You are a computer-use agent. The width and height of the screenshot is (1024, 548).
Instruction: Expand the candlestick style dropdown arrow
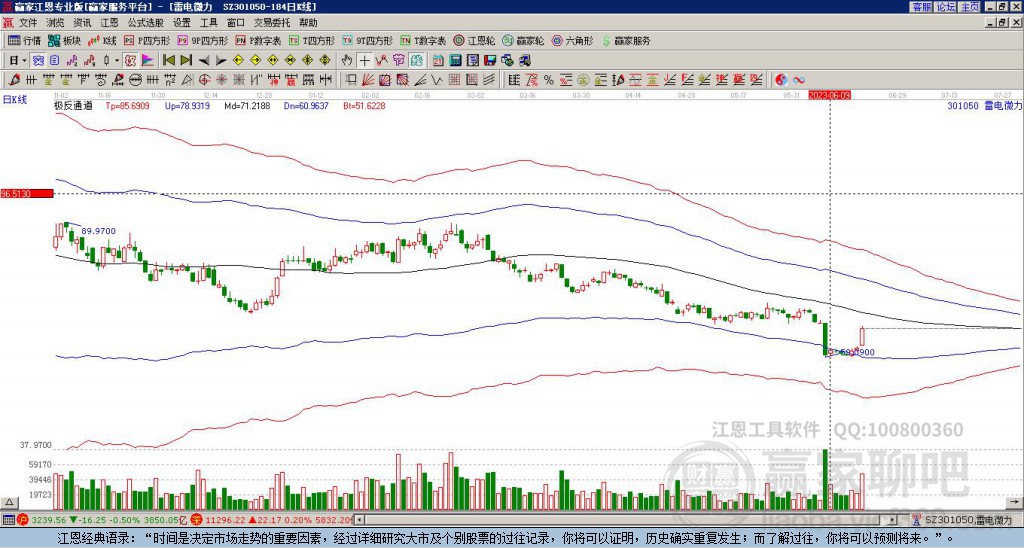click(x=117, y=61)
